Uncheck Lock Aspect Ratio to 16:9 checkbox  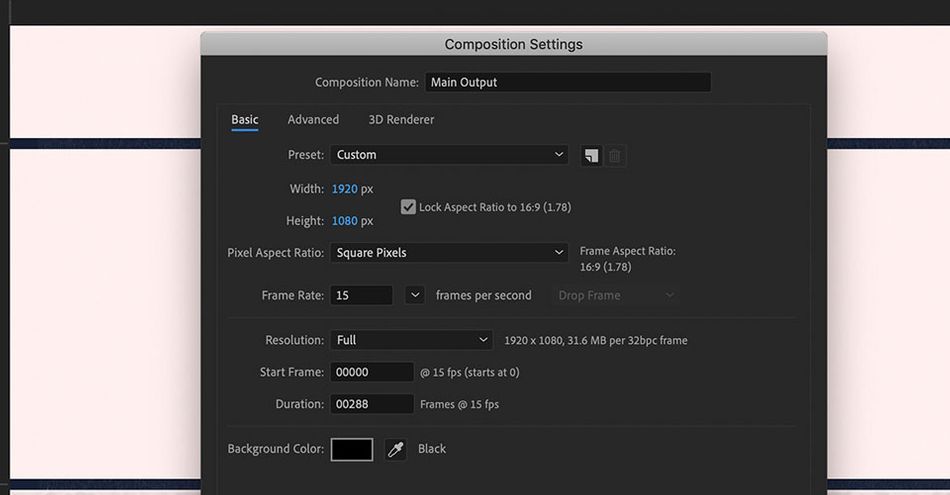[x=408, y=207]
